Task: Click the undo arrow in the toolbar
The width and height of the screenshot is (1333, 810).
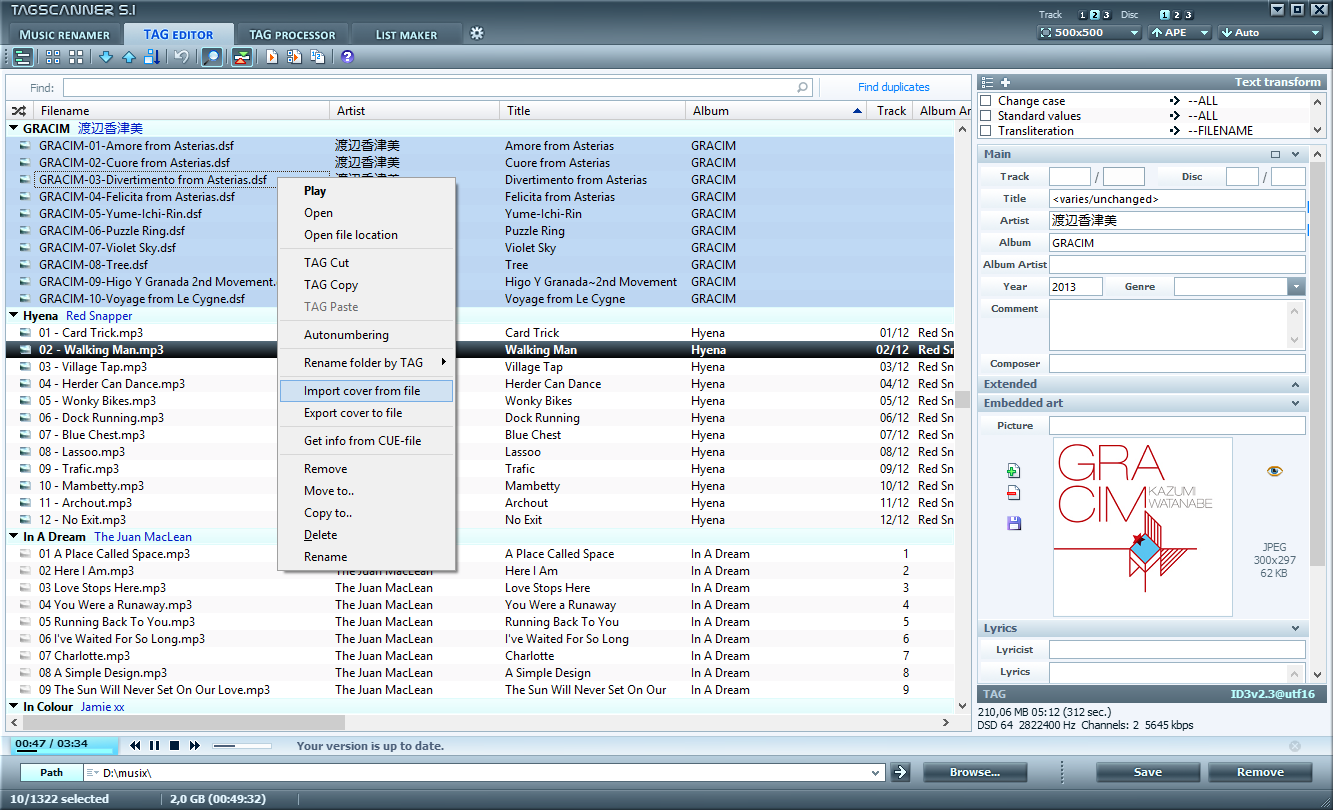Action: (x=181, y=57)
